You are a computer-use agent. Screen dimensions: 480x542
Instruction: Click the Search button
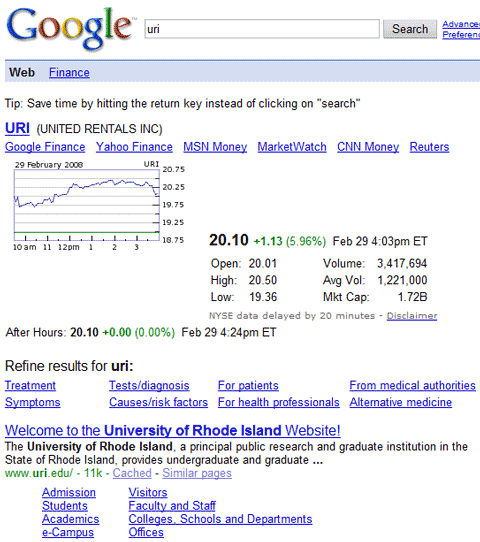(x=410, y=29)
